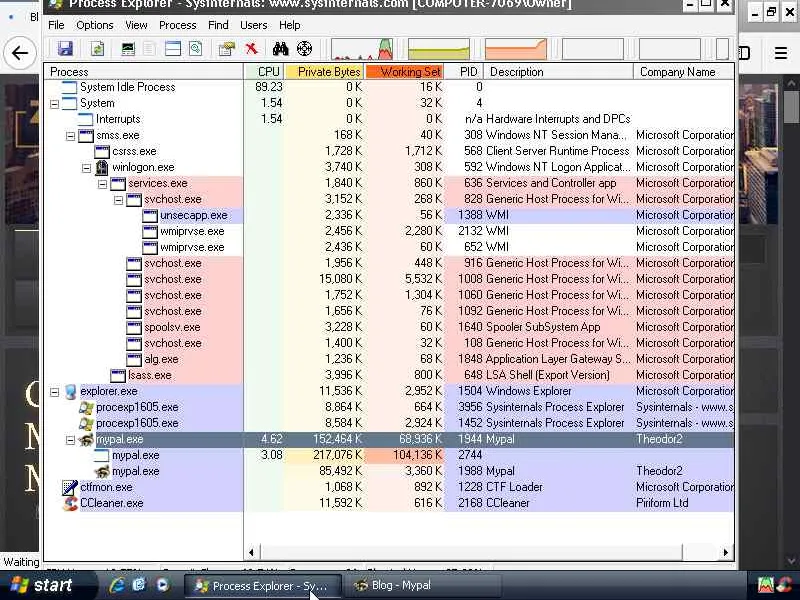Open the process Properties toolbar icon

pos(226,48)
